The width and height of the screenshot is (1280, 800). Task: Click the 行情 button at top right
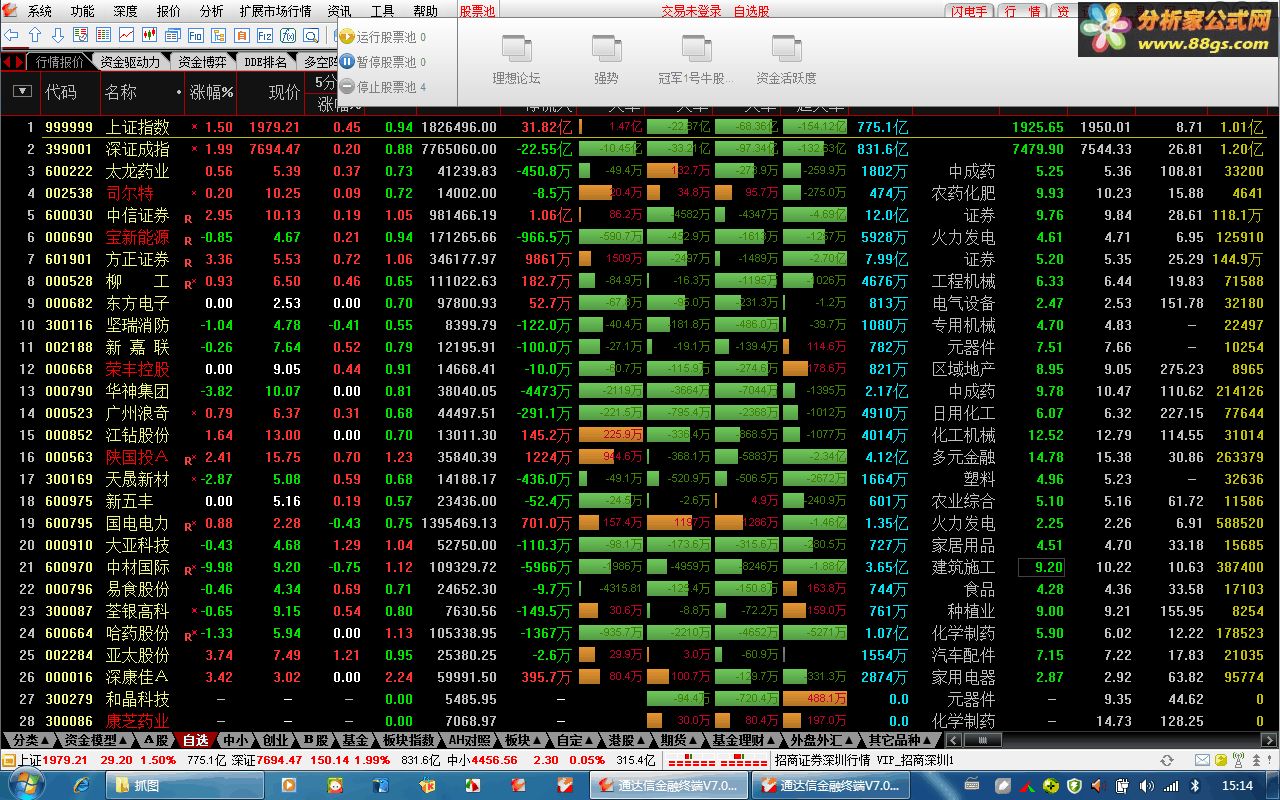click(1023, 11)
